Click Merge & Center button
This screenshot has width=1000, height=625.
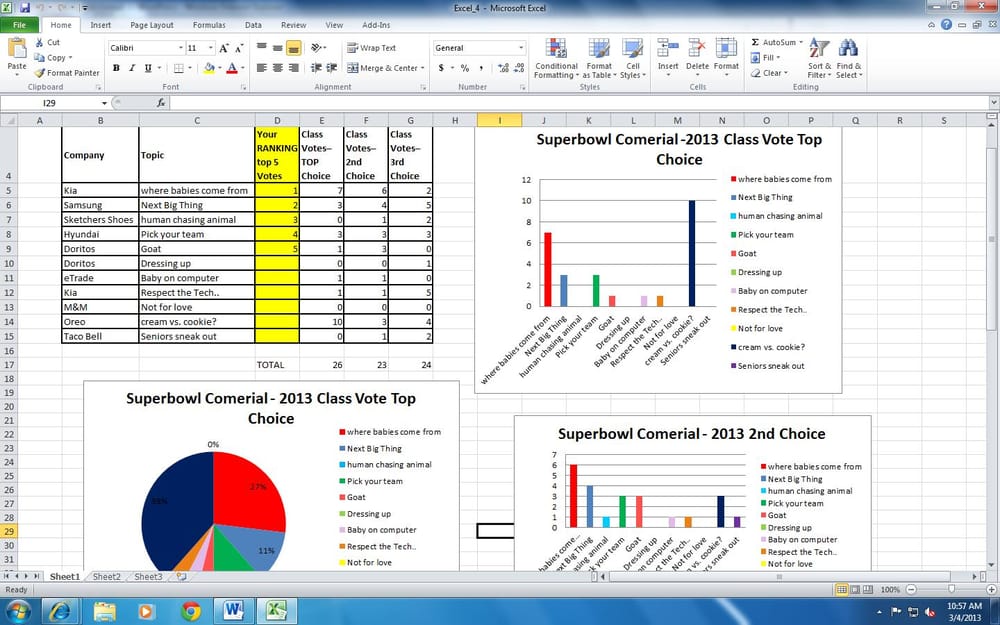coord(383,68)
